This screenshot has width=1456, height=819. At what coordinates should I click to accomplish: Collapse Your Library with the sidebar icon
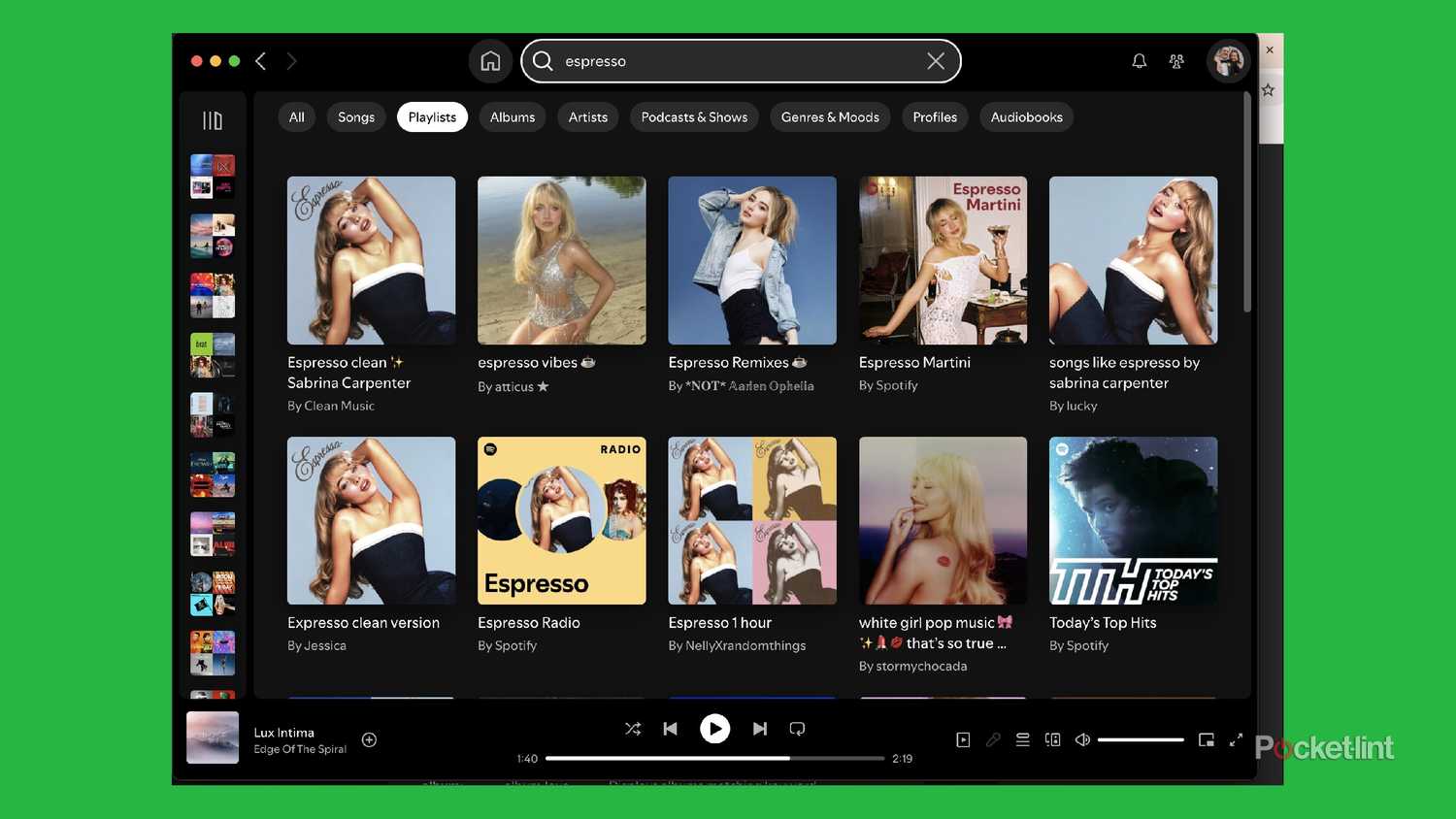tap(212, 118)
